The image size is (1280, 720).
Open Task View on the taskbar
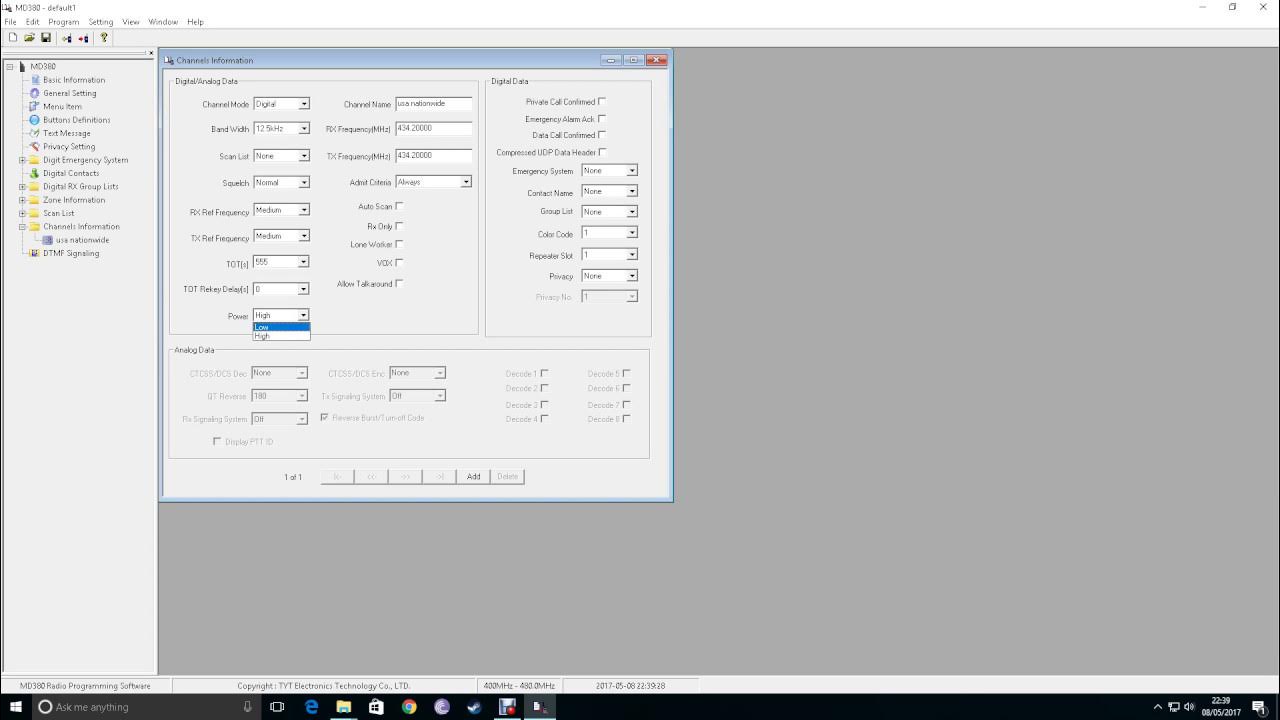[x=277, y=707]
